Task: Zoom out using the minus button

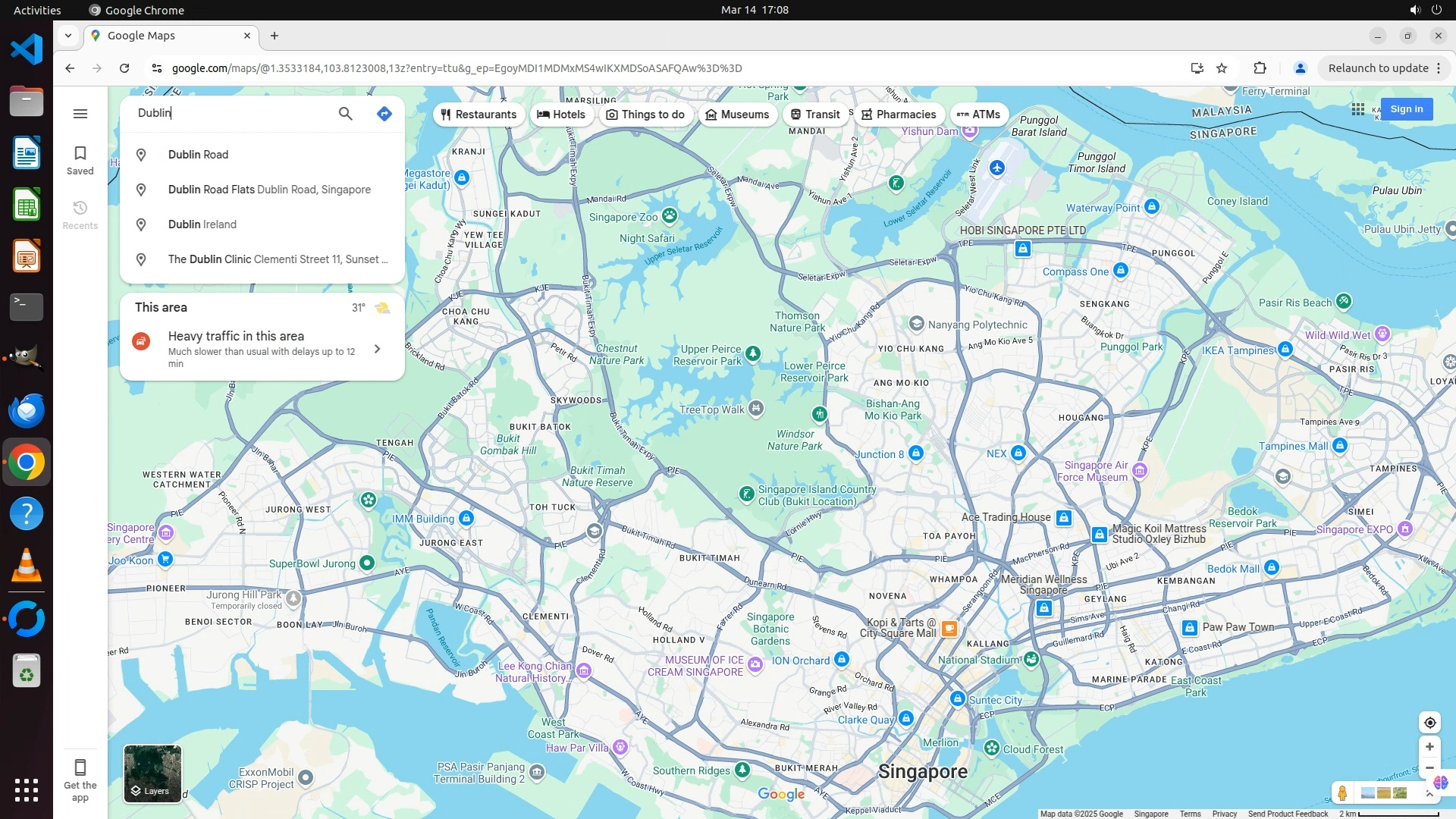Action: click(x=1429, y=768)
